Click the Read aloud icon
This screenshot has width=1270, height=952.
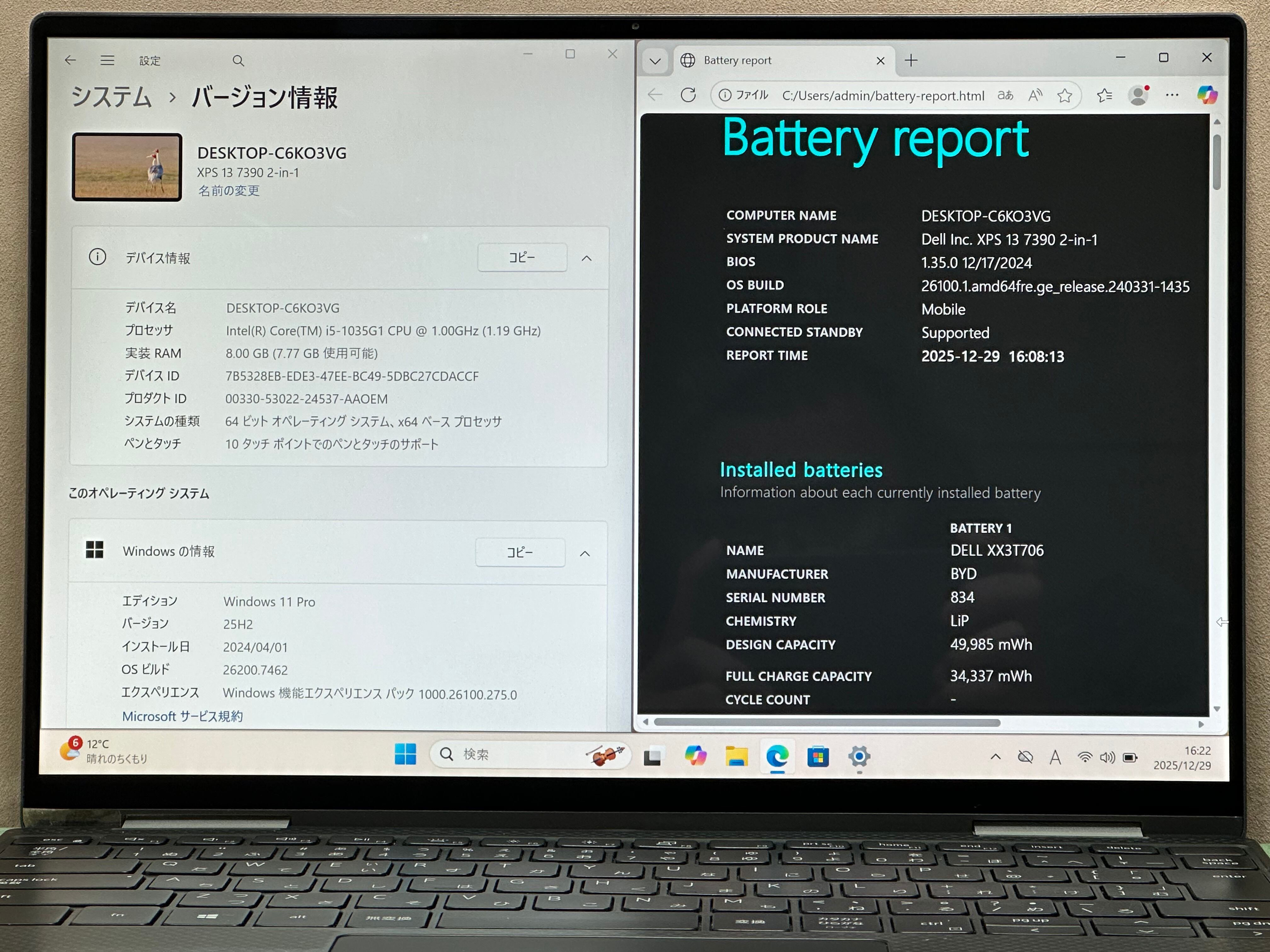pyautogui.click(x=1035, y=96)
